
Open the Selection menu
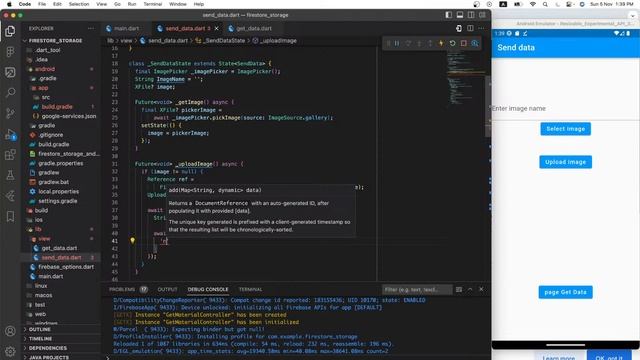[79, 4]
